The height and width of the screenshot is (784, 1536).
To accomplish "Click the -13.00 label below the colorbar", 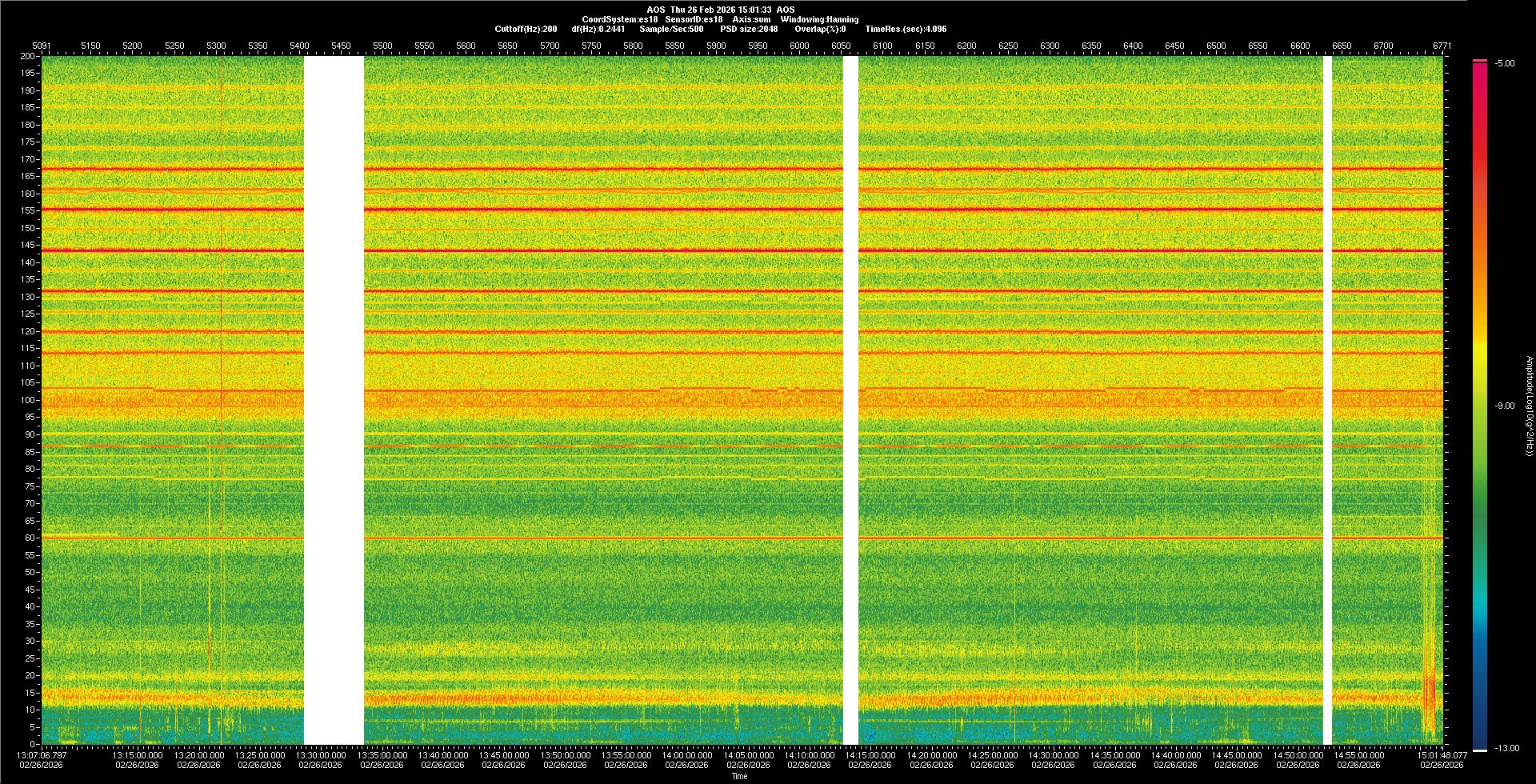I will [1506, 749].
